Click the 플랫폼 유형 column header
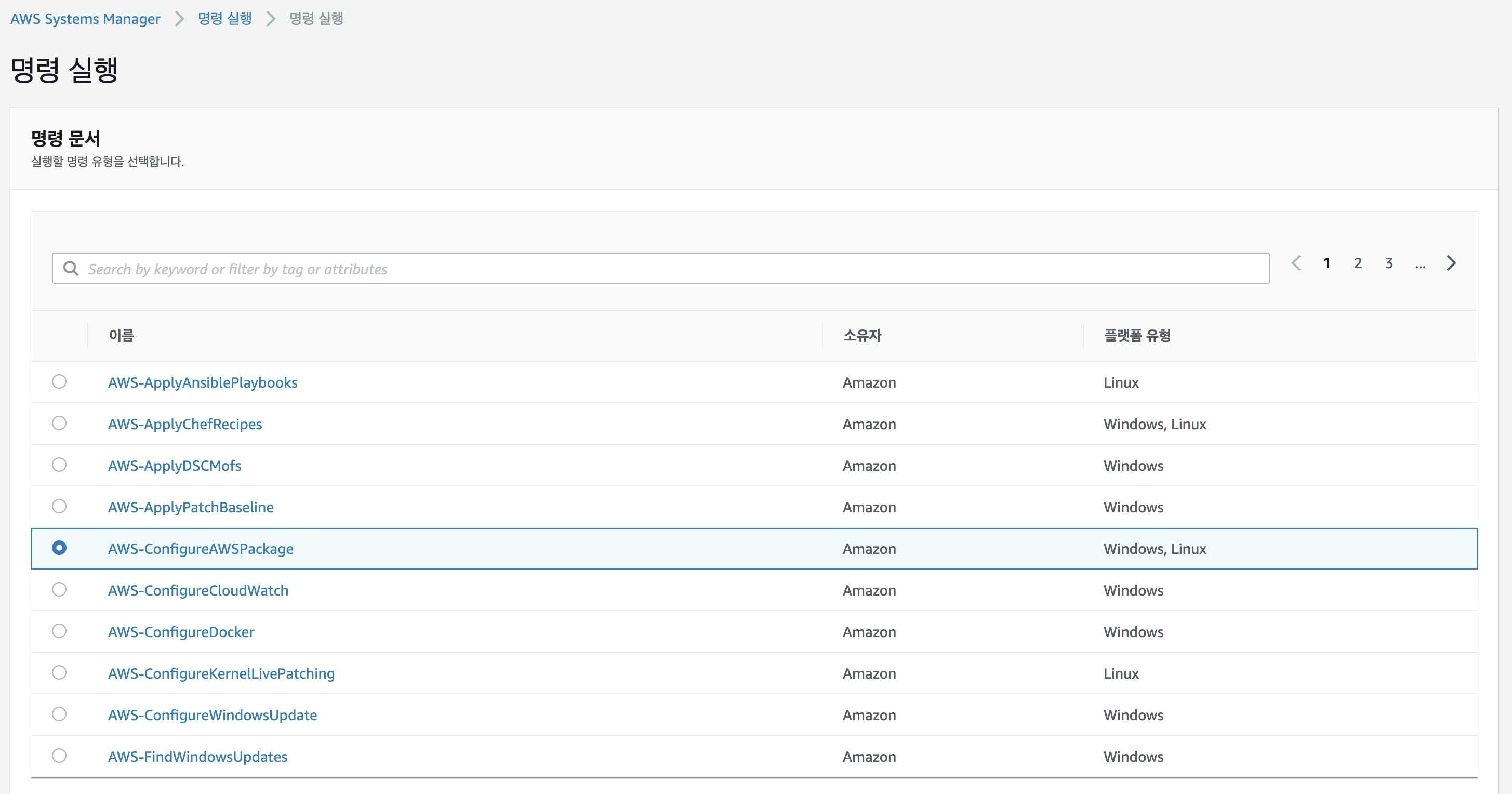1512x794 pixels. point(1137,335)
